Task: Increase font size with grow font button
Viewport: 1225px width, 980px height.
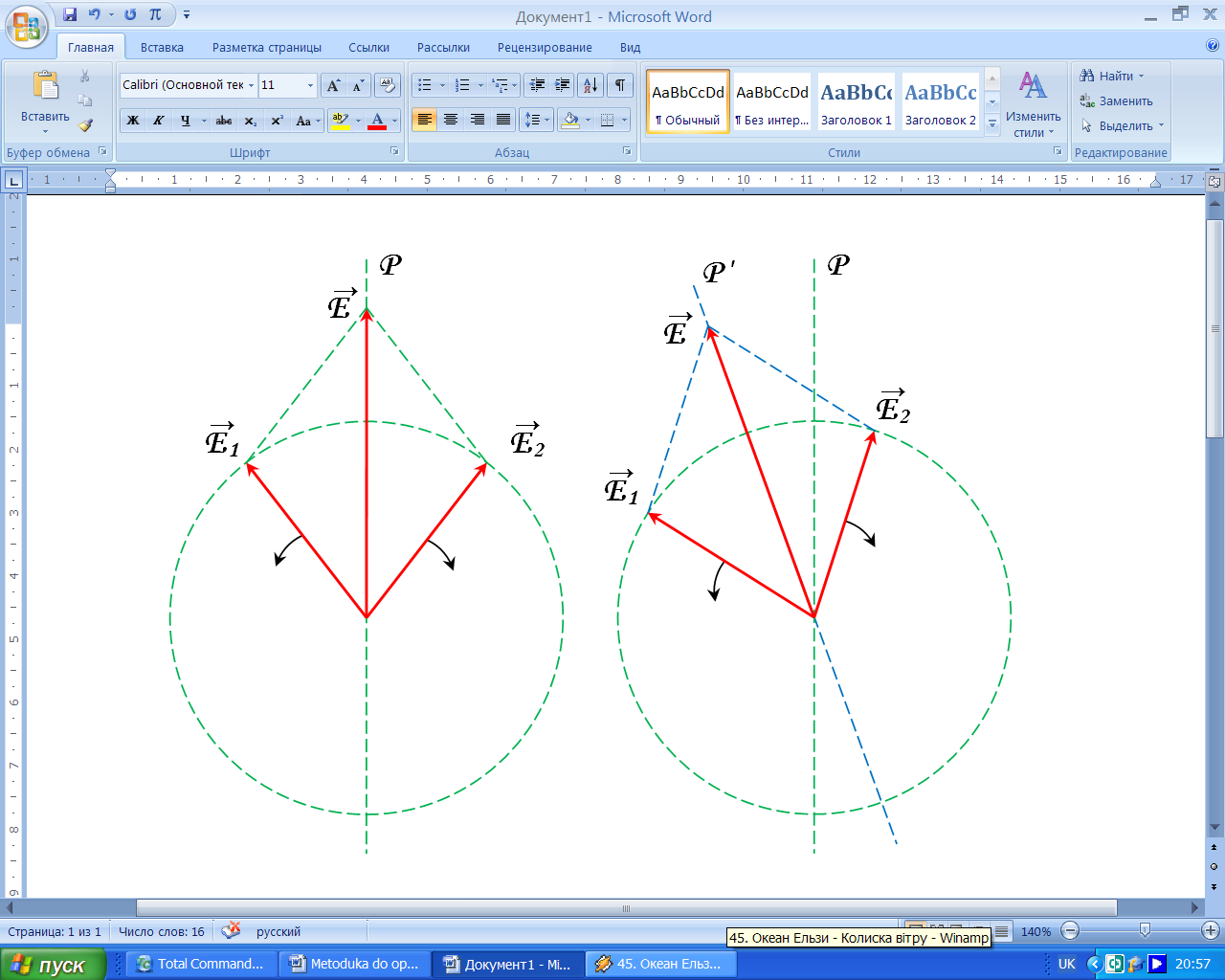Action: click(333, 85)
